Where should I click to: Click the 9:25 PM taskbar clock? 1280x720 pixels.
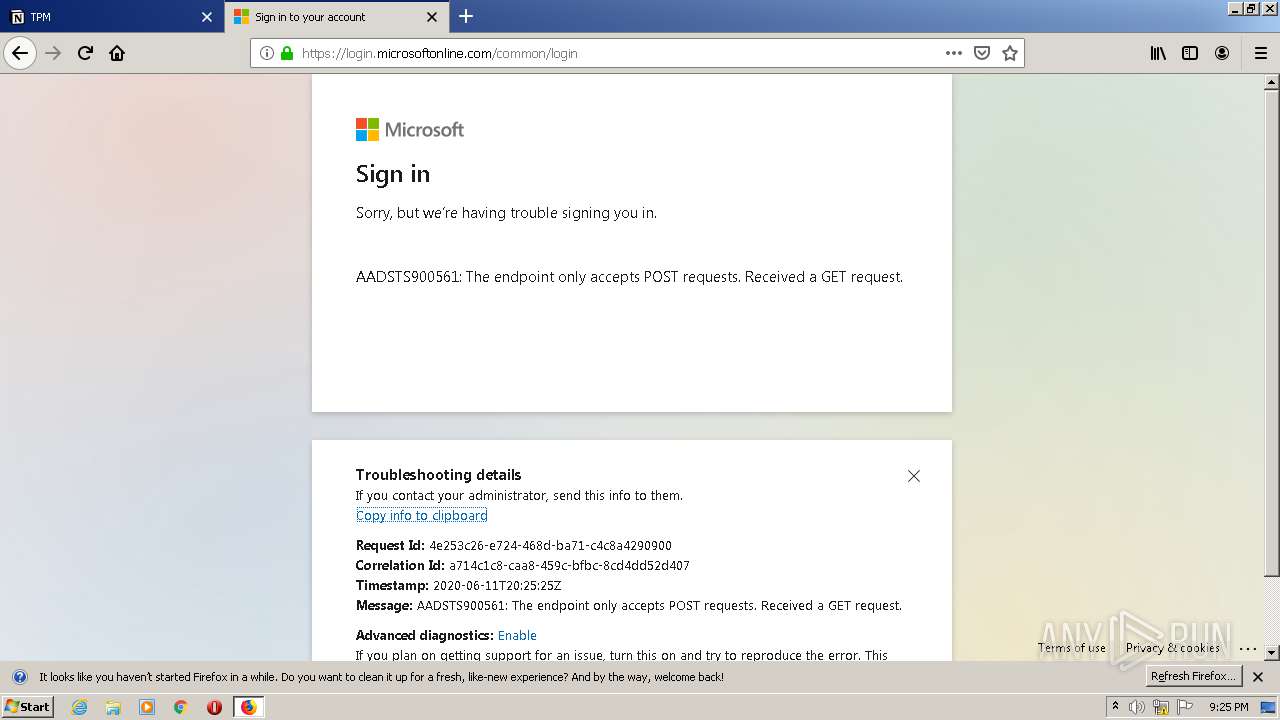(1228, 707)
